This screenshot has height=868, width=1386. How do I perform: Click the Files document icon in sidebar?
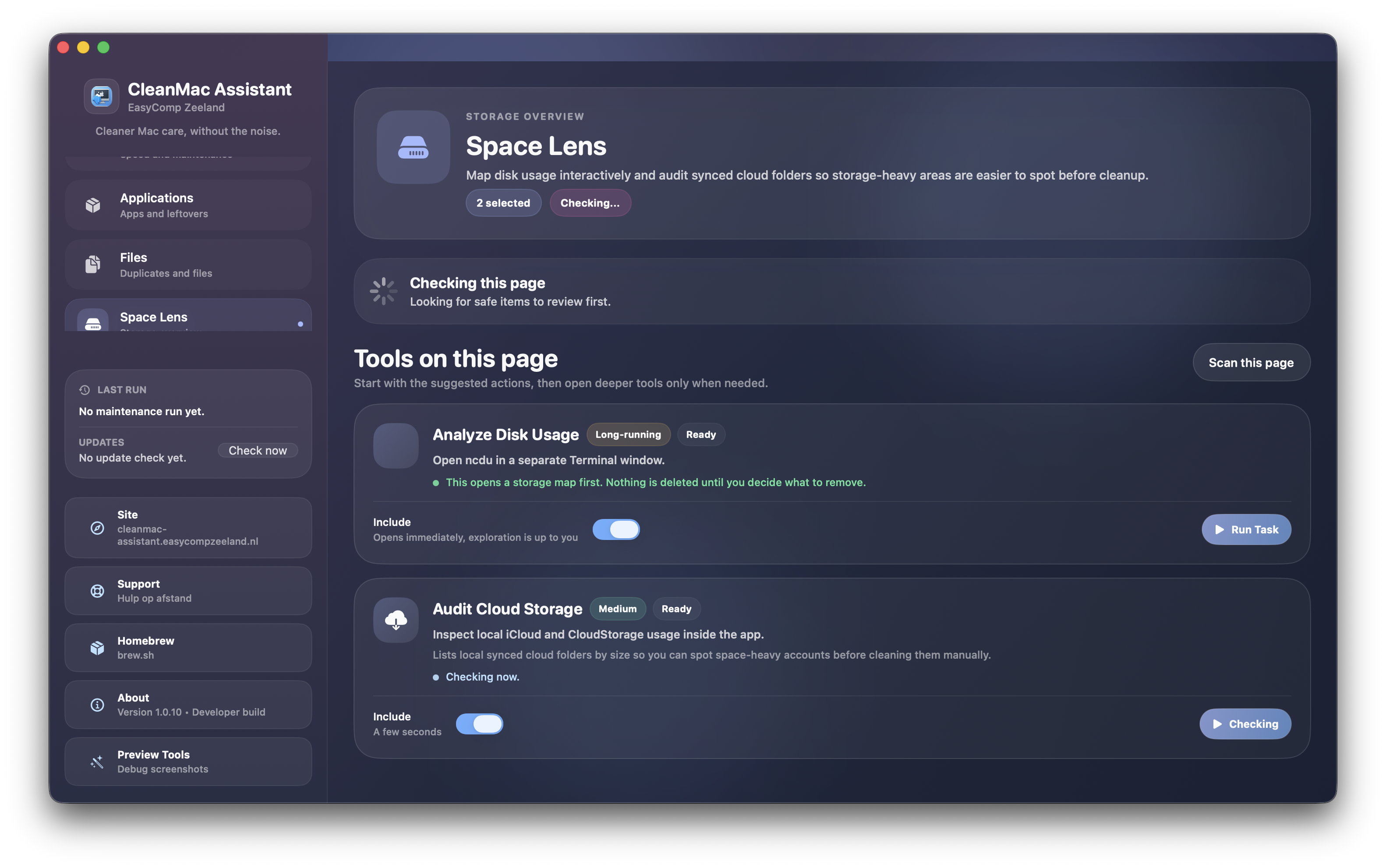94,264
